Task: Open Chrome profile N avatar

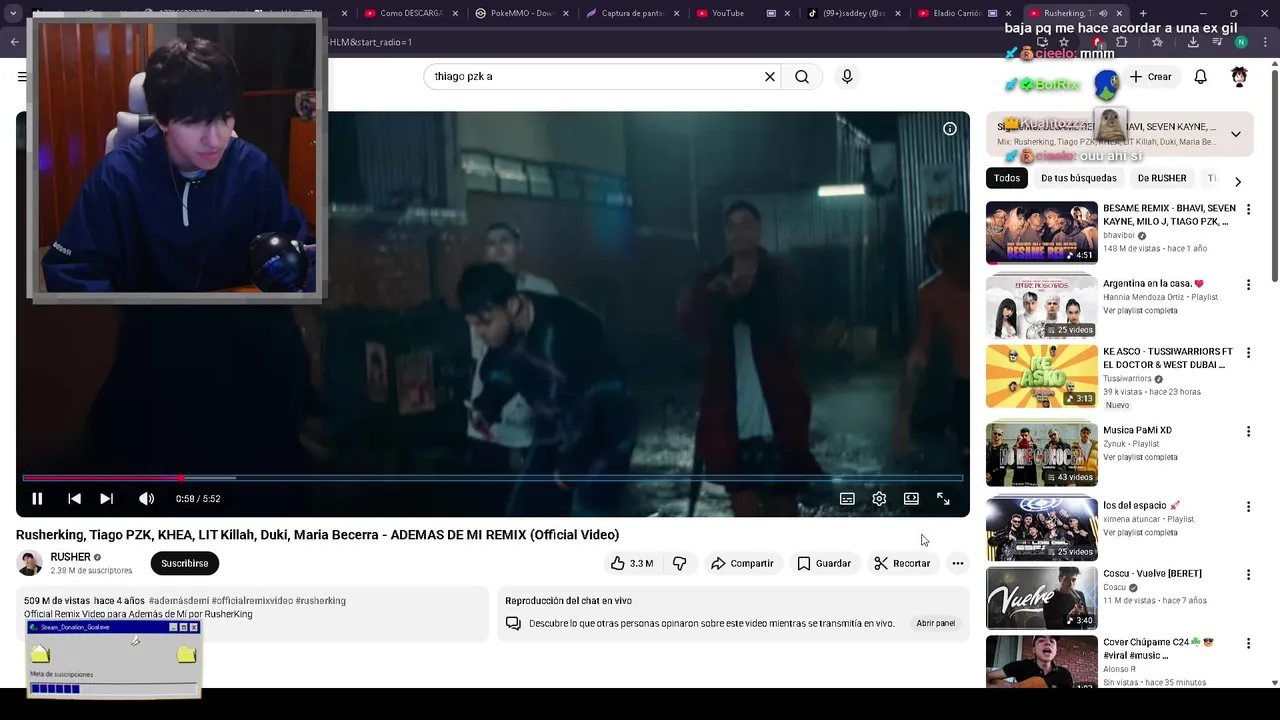Action: (x=1241, y=42)
